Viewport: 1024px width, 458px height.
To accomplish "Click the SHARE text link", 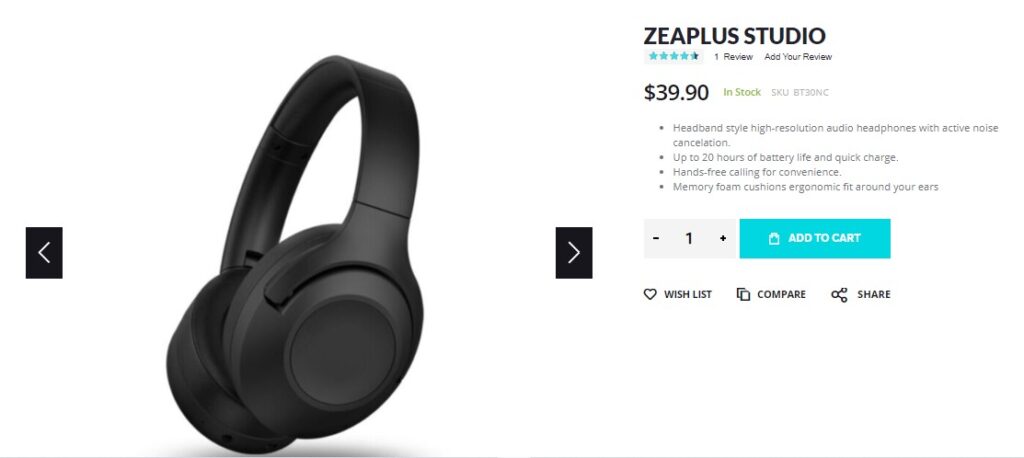I will [x=874, y=295].
